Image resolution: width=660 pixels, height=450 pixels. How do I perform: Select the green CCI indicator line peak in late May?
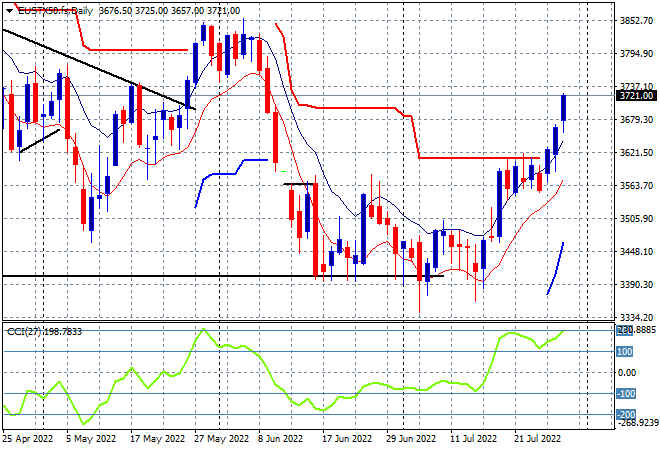pos(204,330)
